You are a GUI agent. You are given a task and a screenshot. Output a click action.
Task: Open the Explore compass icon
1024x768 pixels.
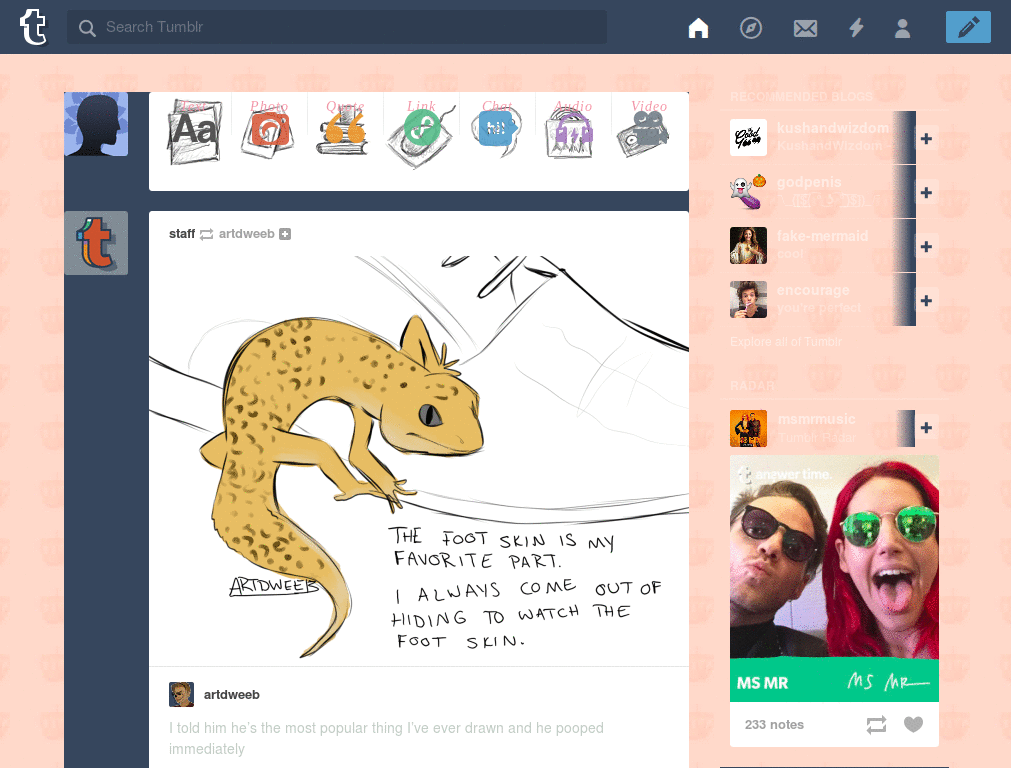click(750, 28)
